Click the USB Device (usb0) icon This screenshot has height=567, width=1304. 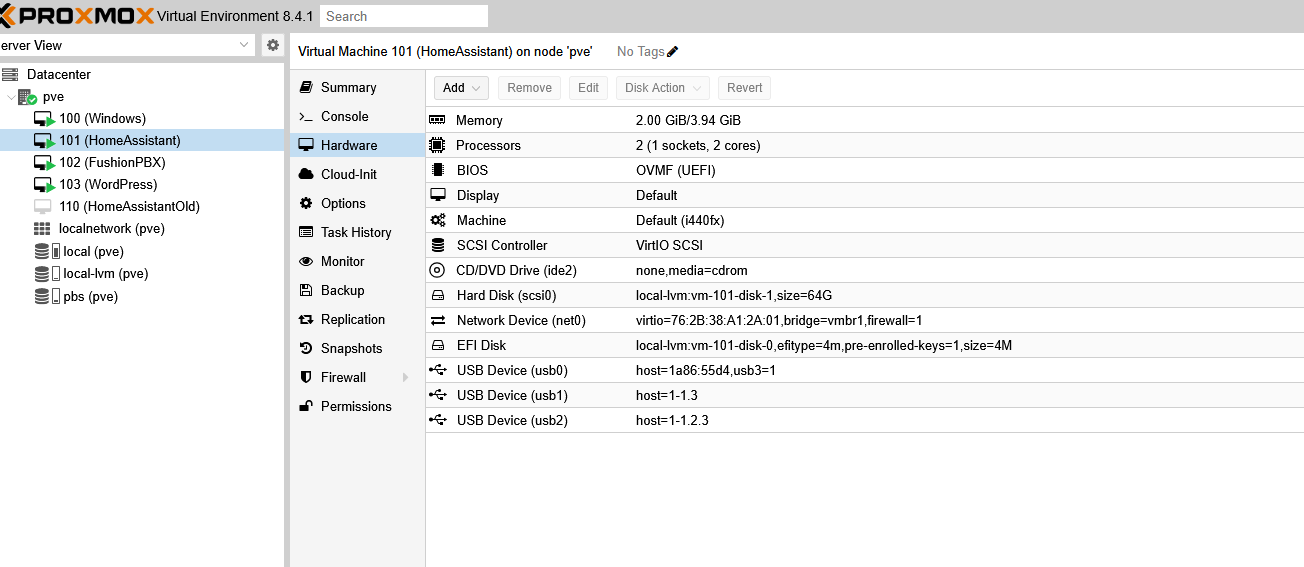pyautogui.click(x=438, y=370)
